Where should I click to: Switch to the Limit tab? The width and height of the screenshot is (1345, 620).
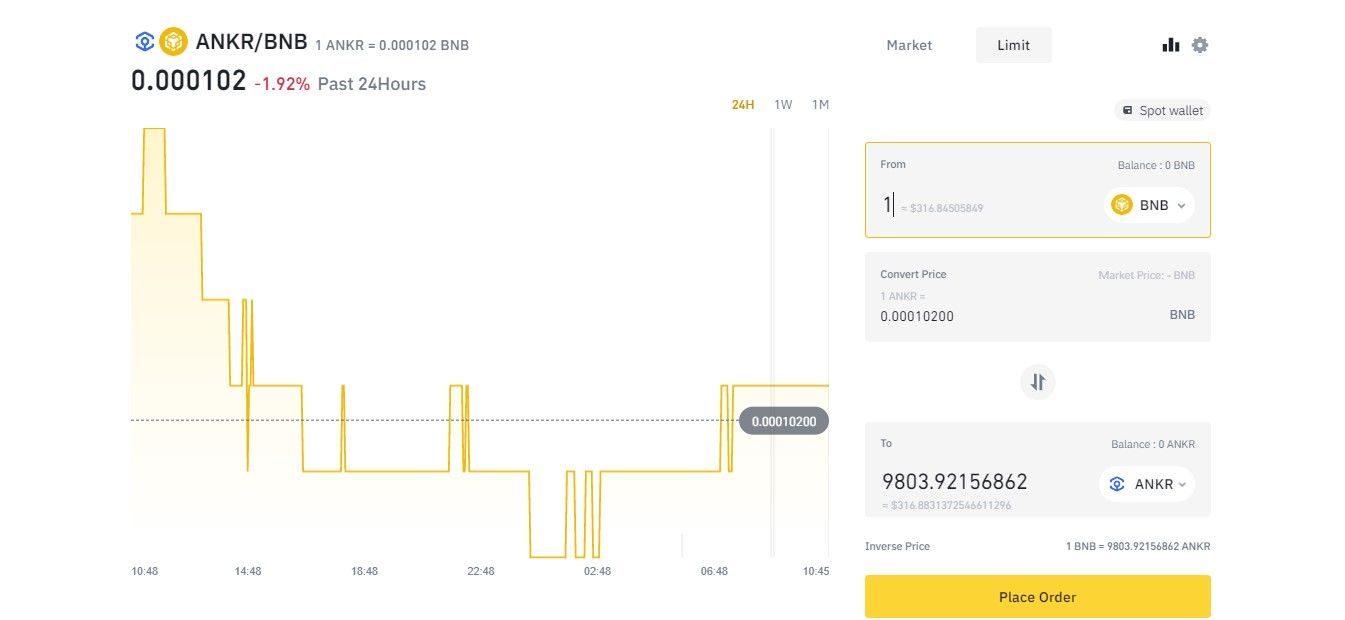[x=1013, y=45]
